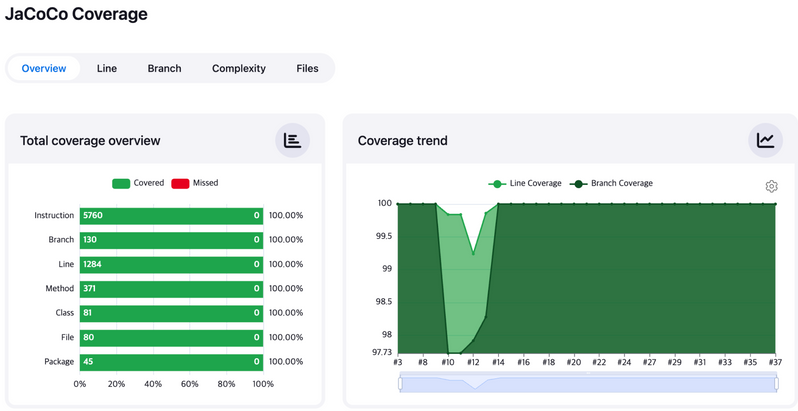Click build label #12 on trend axis
The height and width of the screenshot is (411, 798).
(x=473, y=363)
